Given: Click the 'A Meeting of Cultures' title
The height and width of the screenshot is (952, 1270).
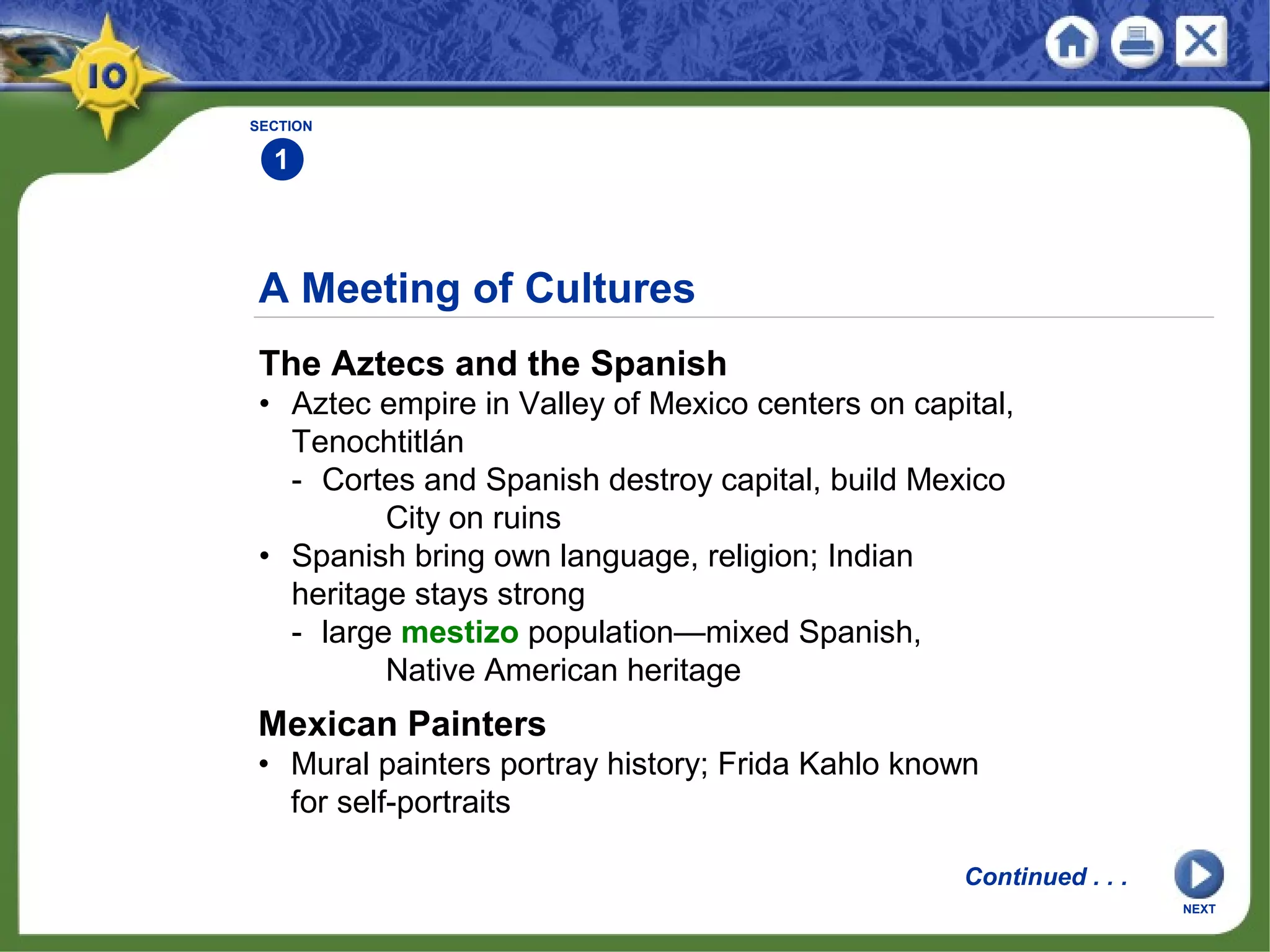Looking at the screenshot, I should [x=477, y=288].
